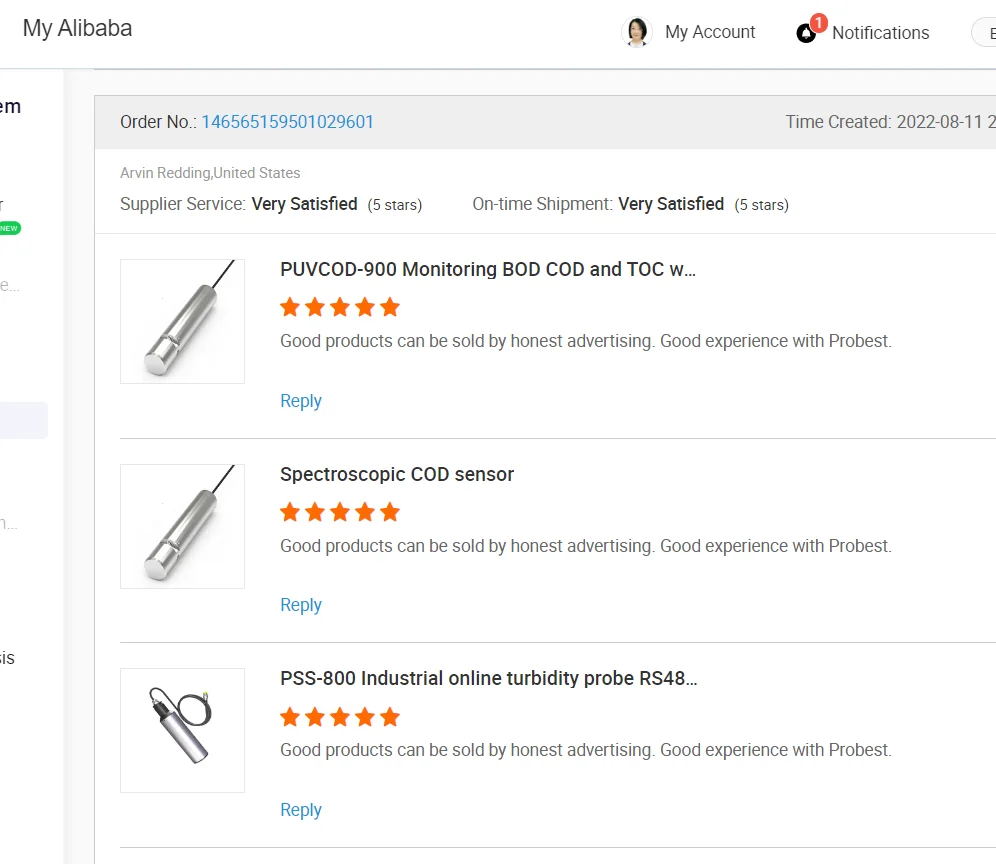Viewport: 996px width, 864px height.
Task: Click the green NEW badge in the sidebar
Action: pos(9,228)
